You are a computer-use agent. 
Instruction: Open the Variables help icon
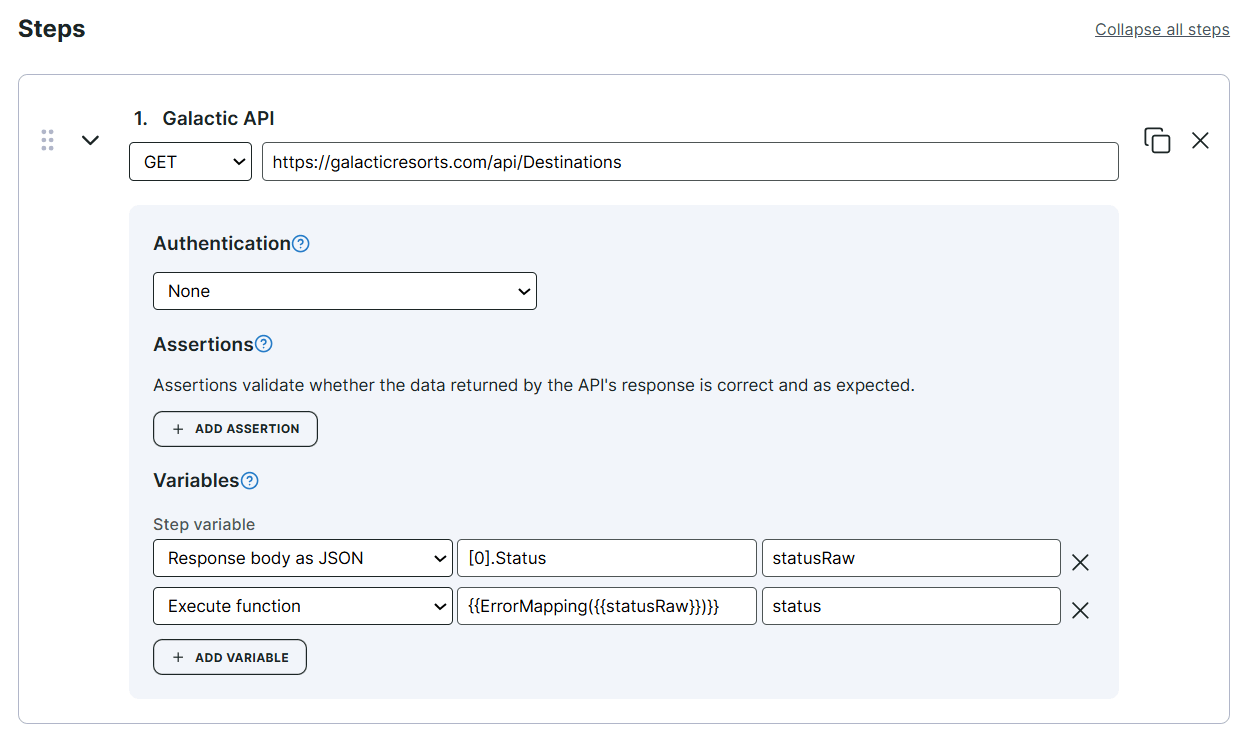coord(250,480)
